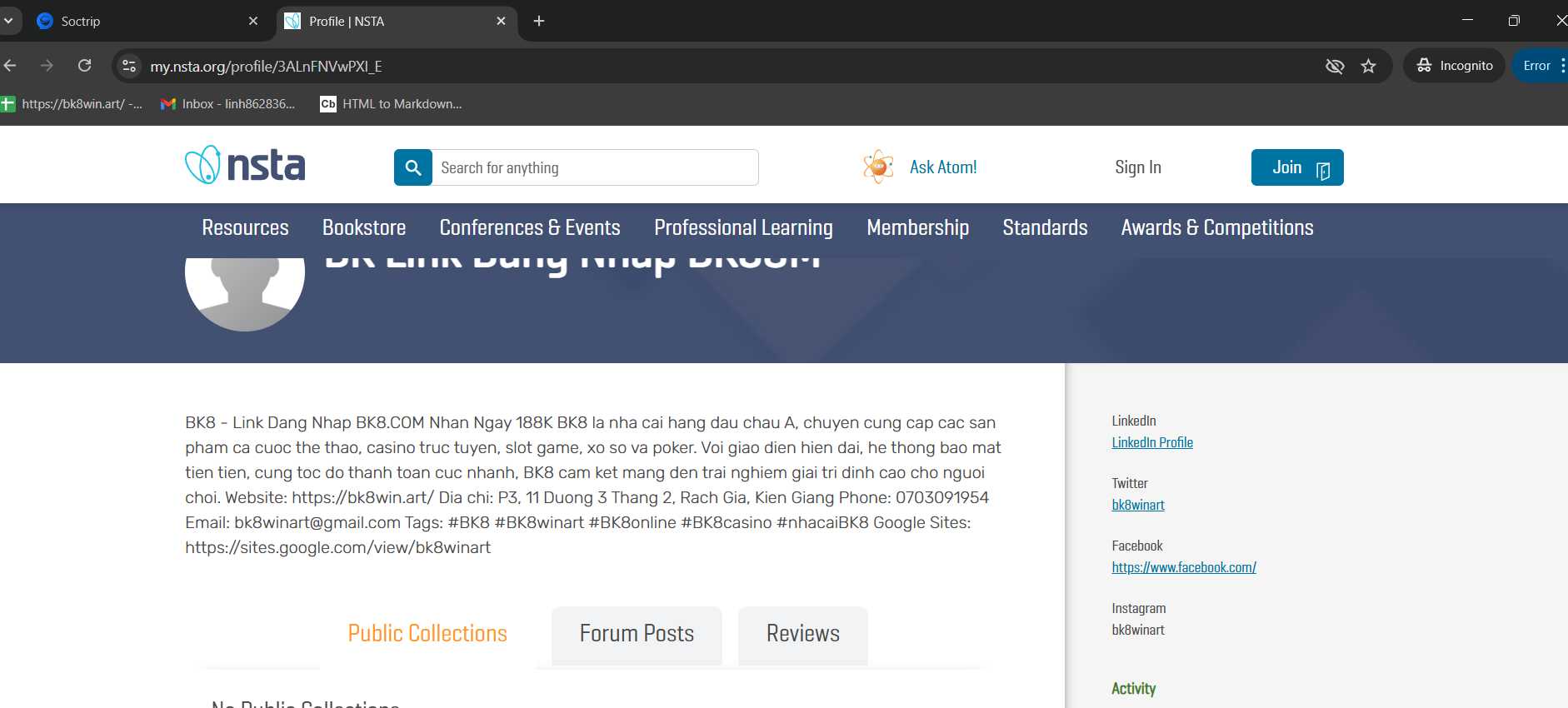The width and height of the screenshot is (1568, 708).
Task: Go back using the browser back arrow
Action: pos(10,66)
